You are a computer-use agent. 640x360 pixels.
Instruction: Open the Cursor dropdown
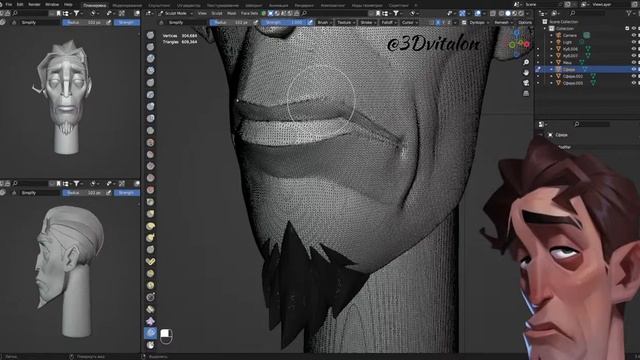click(409, 22)
